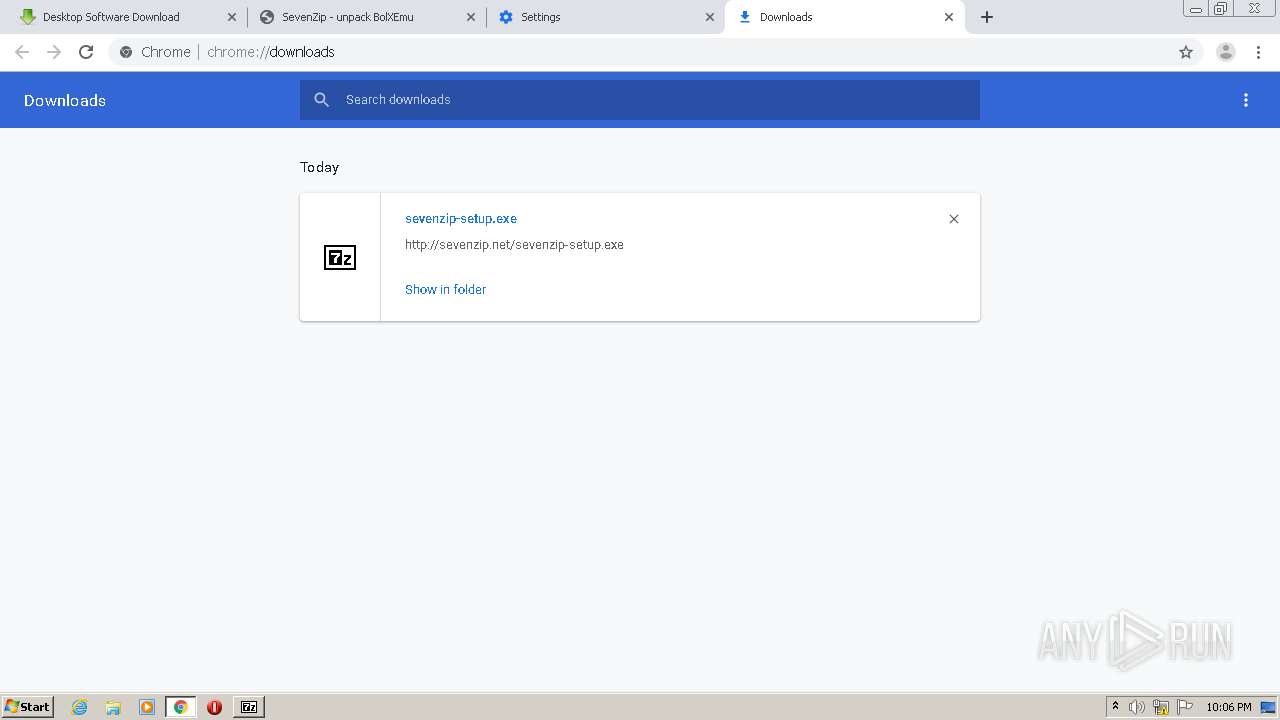1280x720 pixels.
Task: Click the chrome://downloads address bar
Action: coord(640,52)
